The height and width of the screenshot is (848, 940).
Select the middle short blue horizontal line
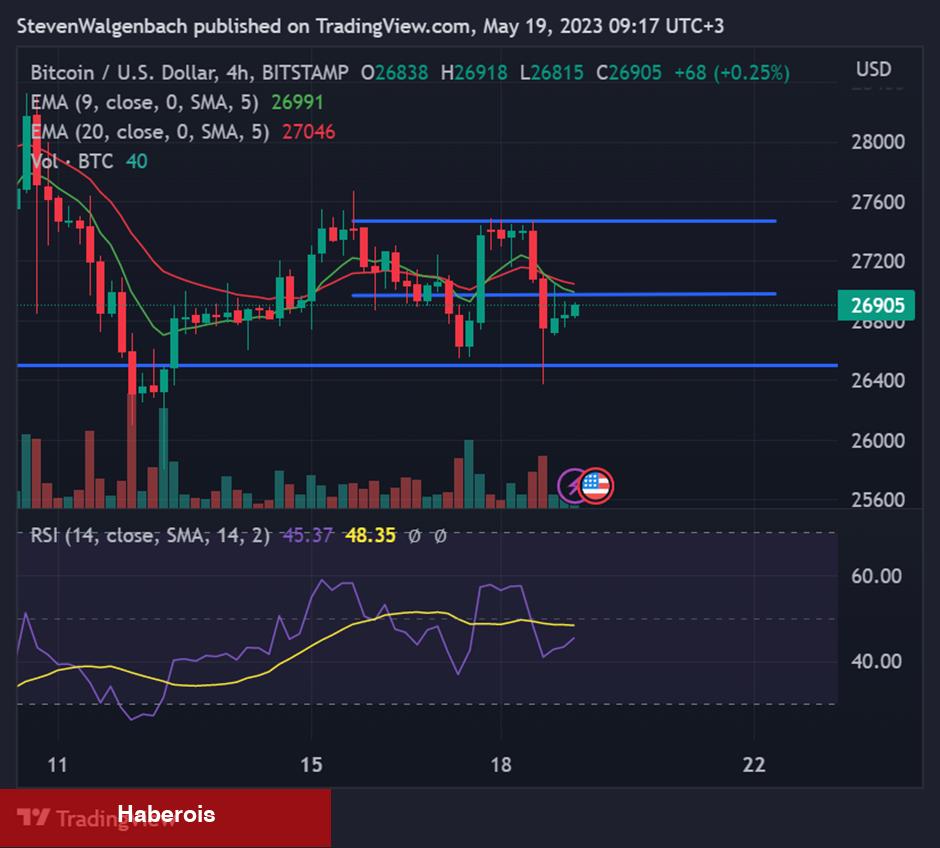point(564,294)
